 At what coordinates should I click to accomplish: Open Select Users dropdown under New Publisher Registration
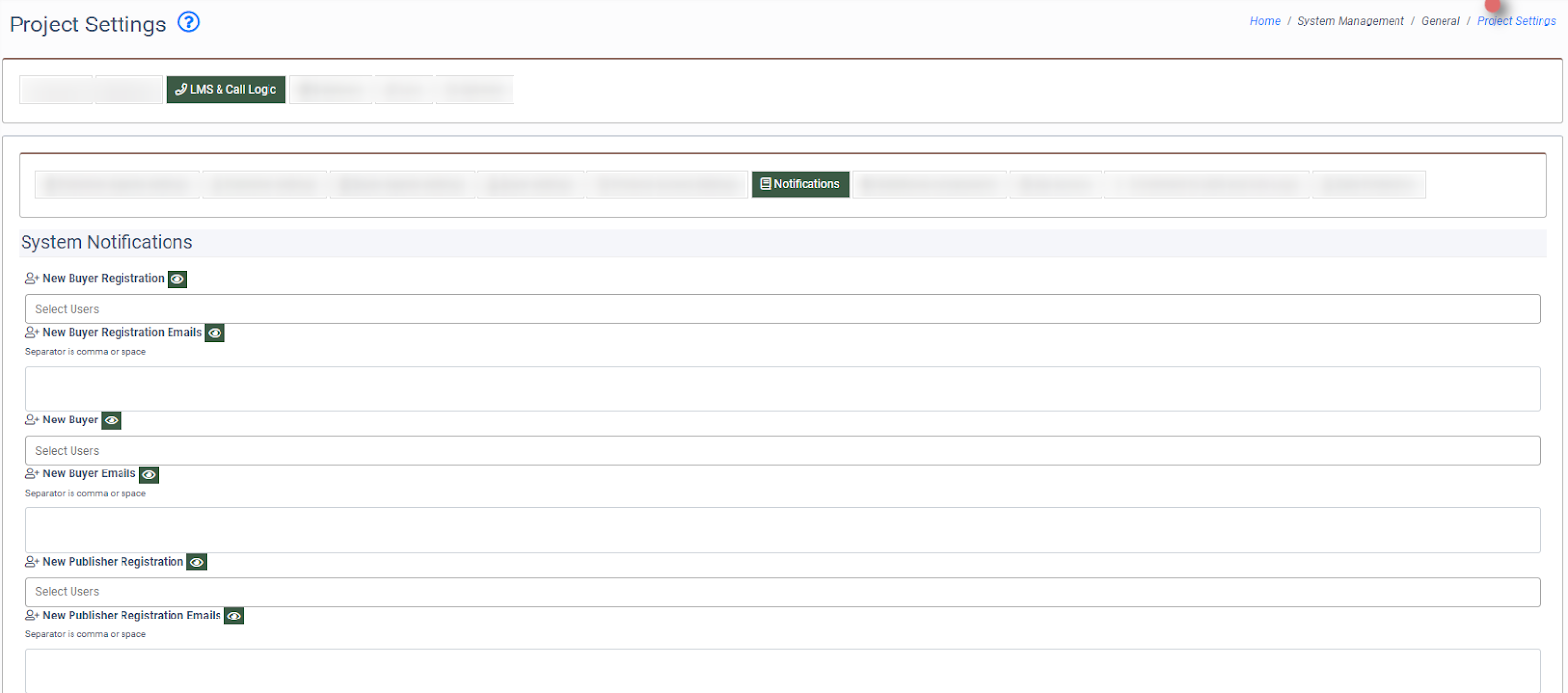(x=782, y=592)
